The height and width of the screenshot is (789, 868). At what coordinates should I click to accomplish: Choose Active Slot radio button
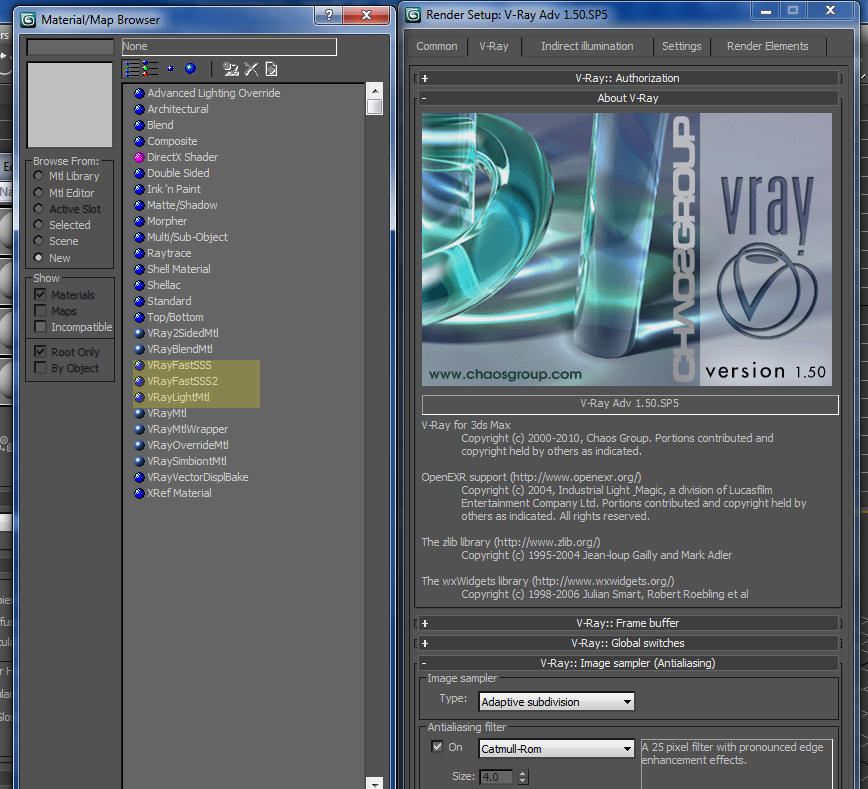point(38,209)
